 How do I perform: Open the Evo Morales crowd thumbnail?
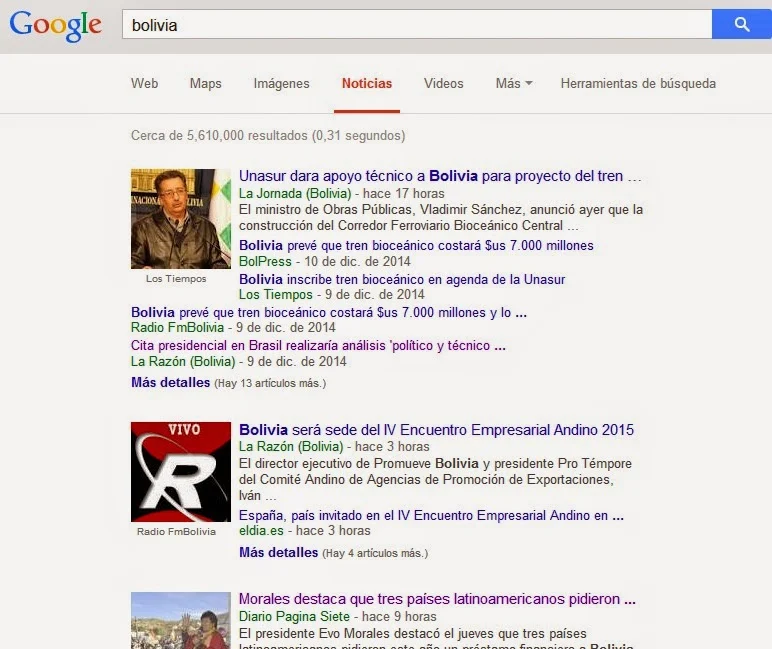181,620
